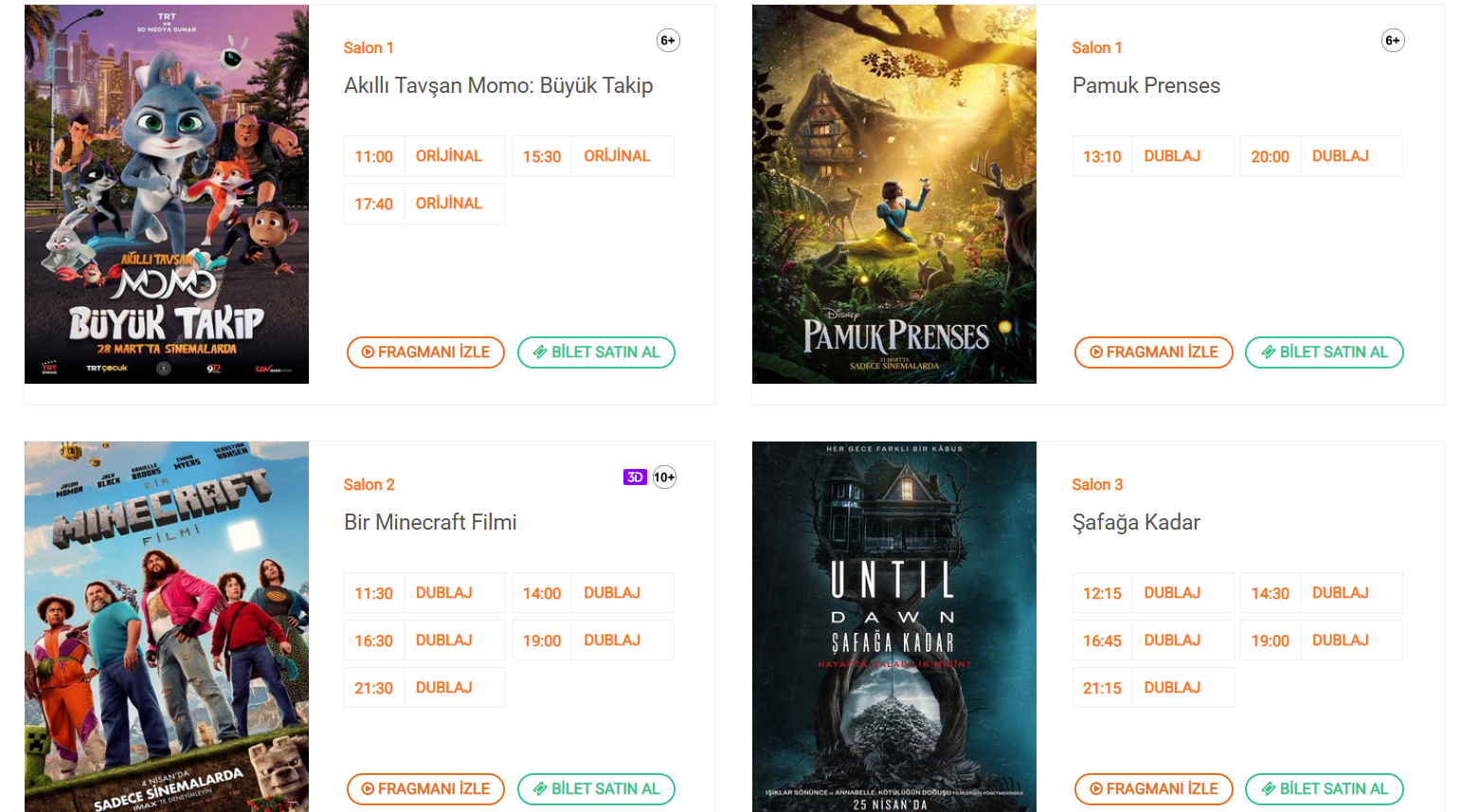Select the 14:30 DUBLAJ showtime for Şafağa Kadar
This screenshot has width=1461, height=812.
[x=1322, y=593]
